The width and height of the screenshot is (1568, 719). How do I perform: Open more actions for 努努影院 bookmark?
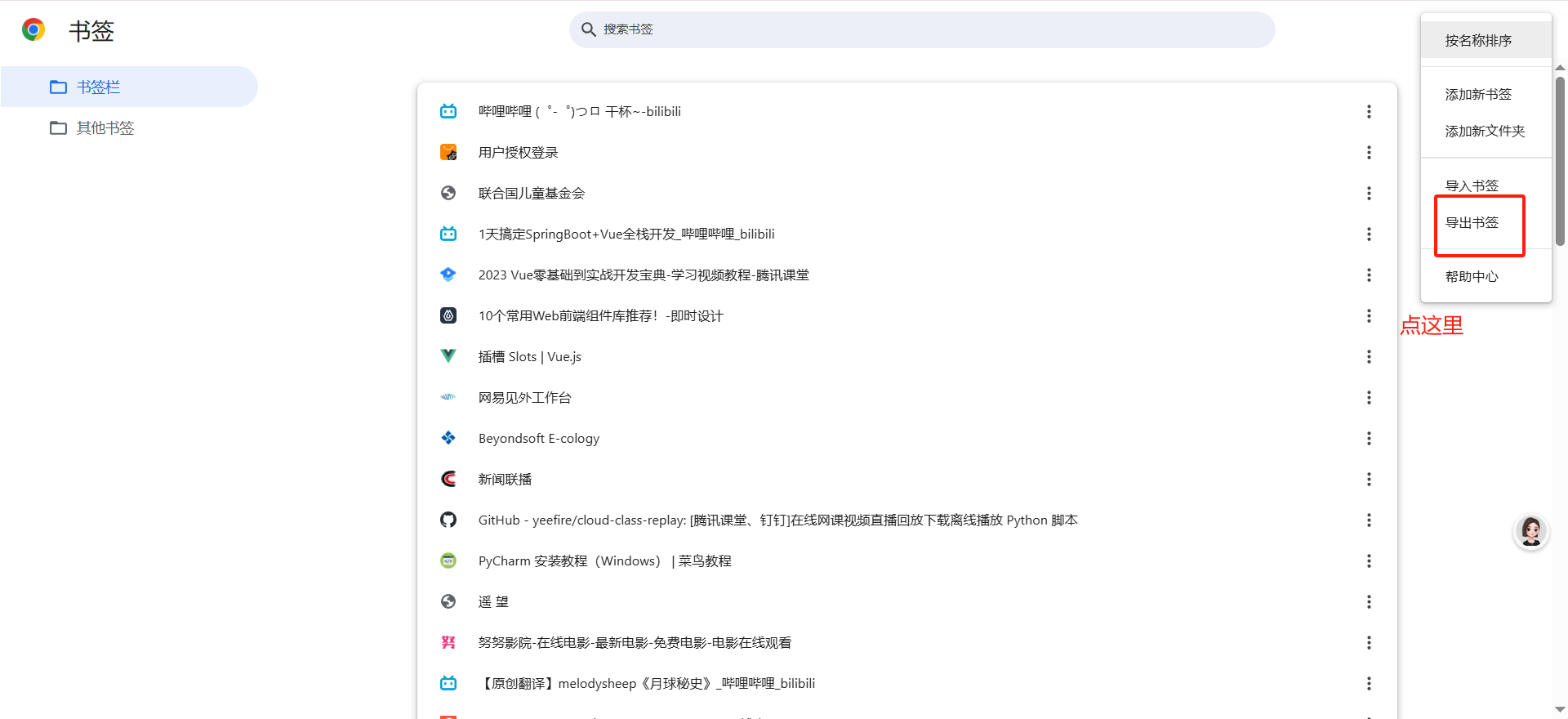[x=1369, y=642]
